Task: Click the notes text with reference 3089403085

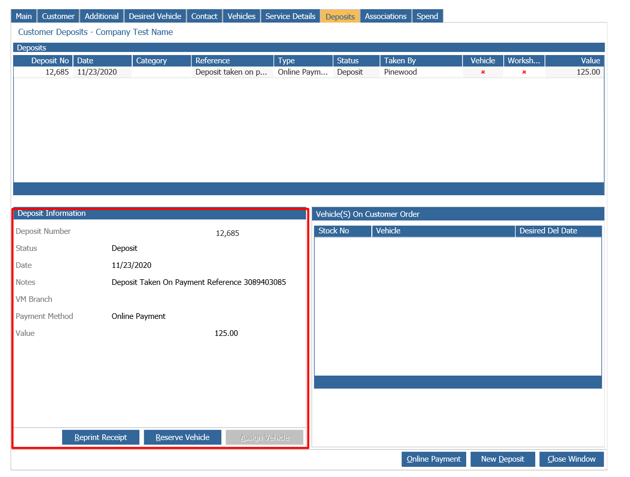Action: click(199, 282)
